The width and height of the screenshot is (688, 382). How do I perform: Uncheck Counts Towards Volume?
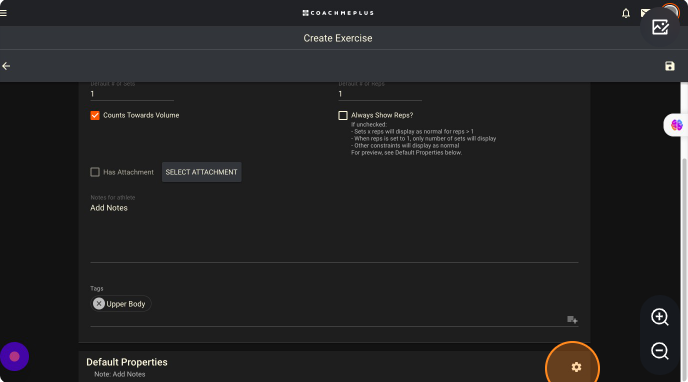click(95, 115)
